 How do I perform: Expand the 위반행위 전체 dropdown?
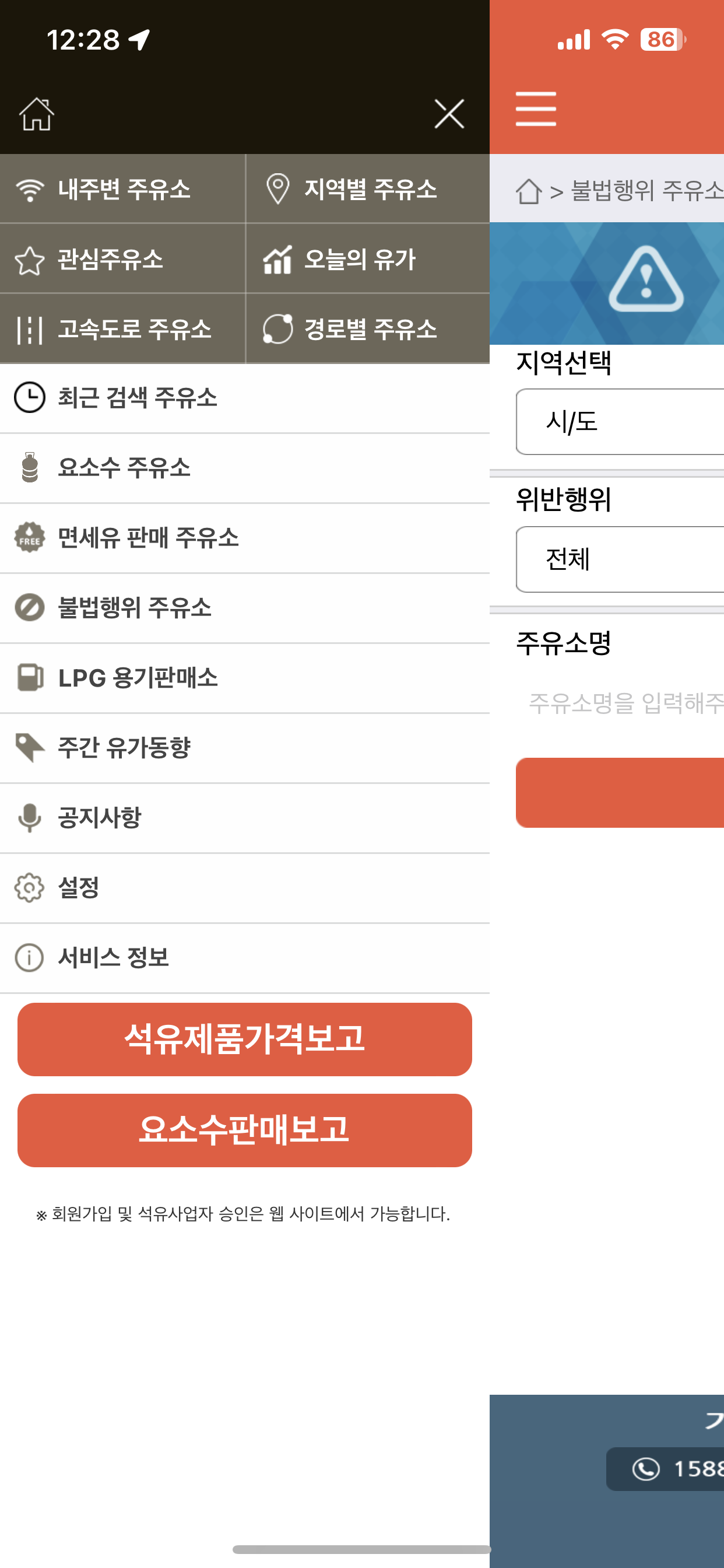pyautogui.click(x=620, y=559)
